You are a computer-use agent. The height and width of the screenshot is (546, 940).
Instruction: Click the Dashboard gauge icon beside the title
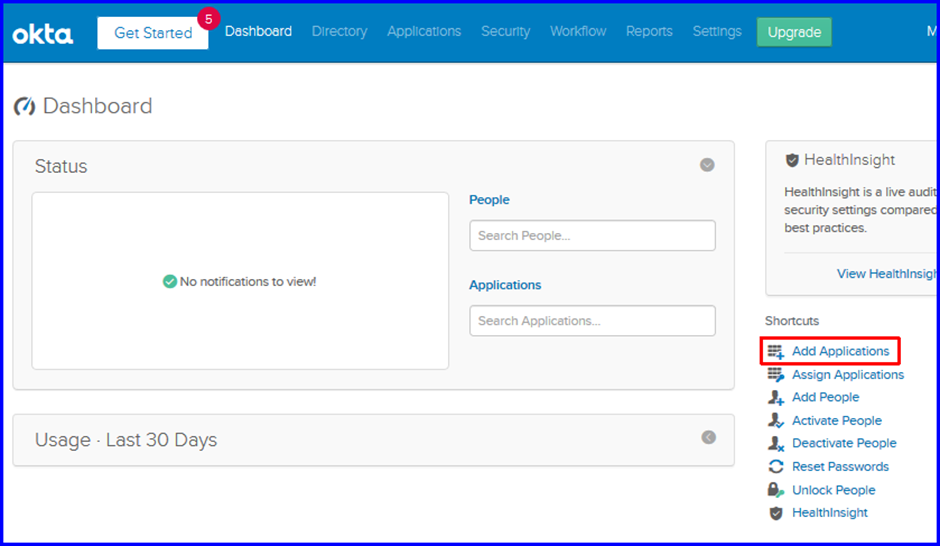coord(25,106)
